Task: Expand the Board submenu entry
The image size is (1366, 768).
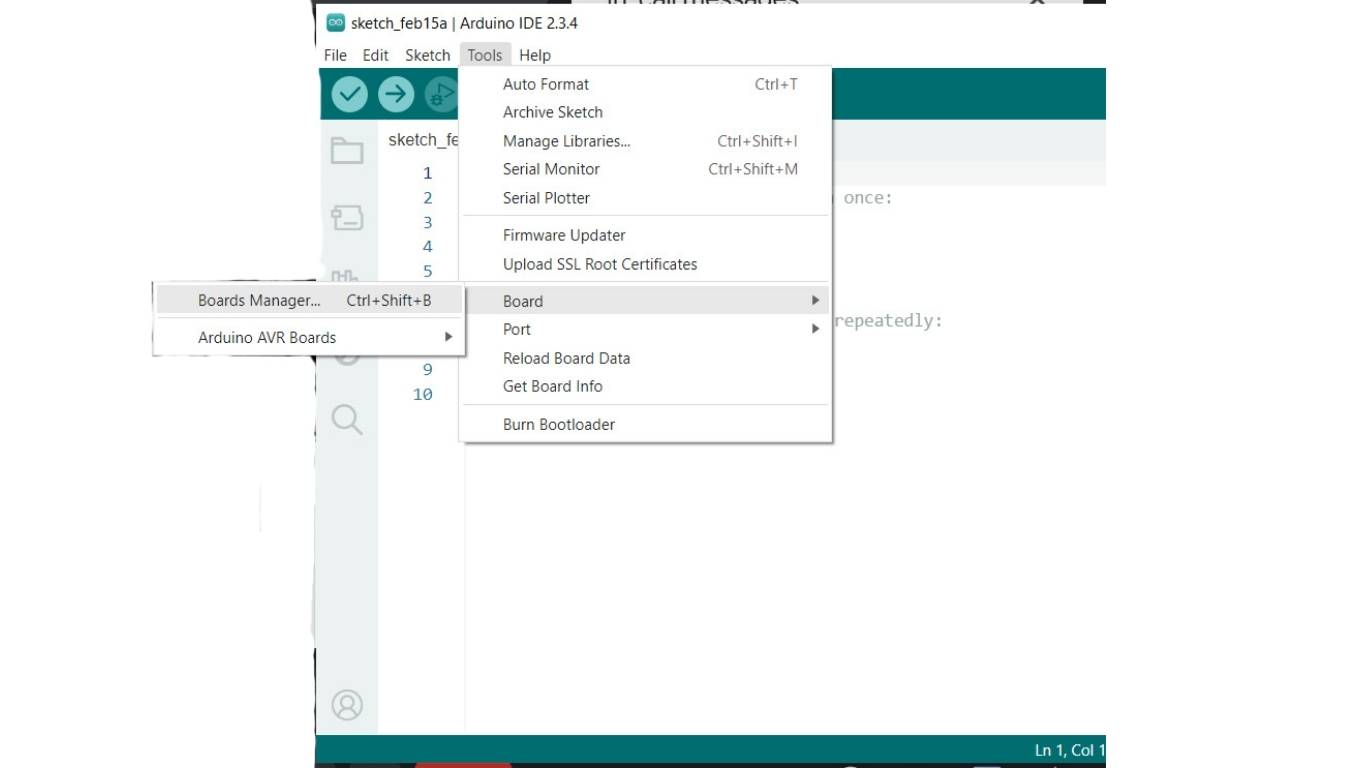Action: (645, 301)
